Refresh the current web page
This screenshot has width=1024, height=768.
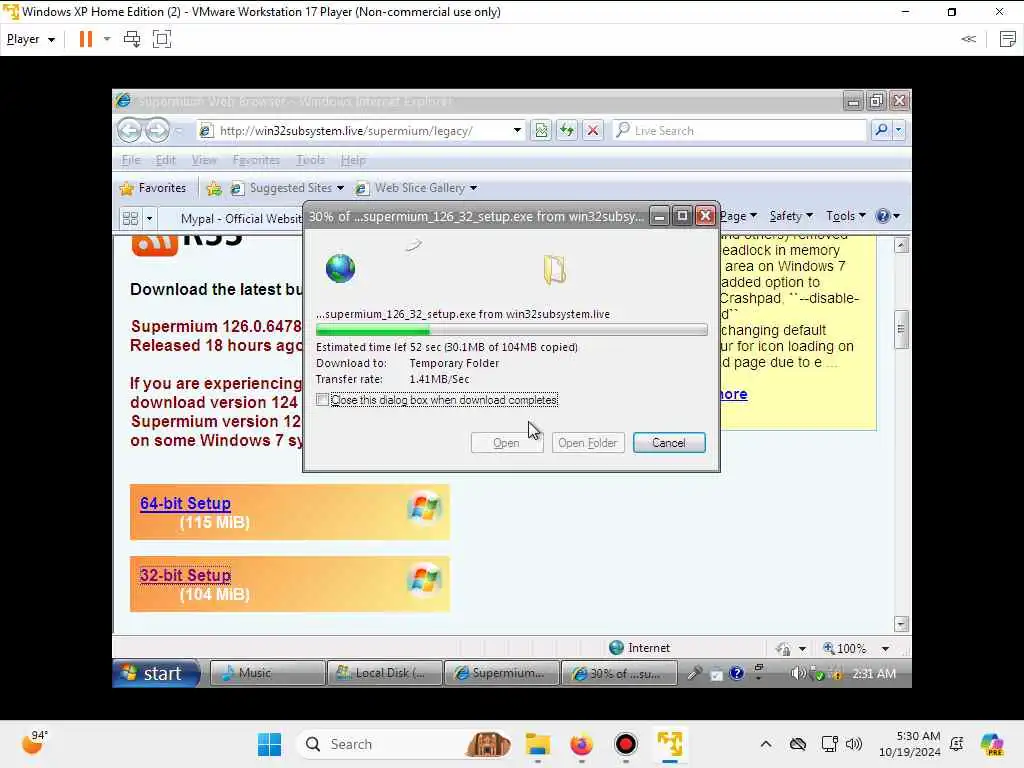click(x=567, y=131)
